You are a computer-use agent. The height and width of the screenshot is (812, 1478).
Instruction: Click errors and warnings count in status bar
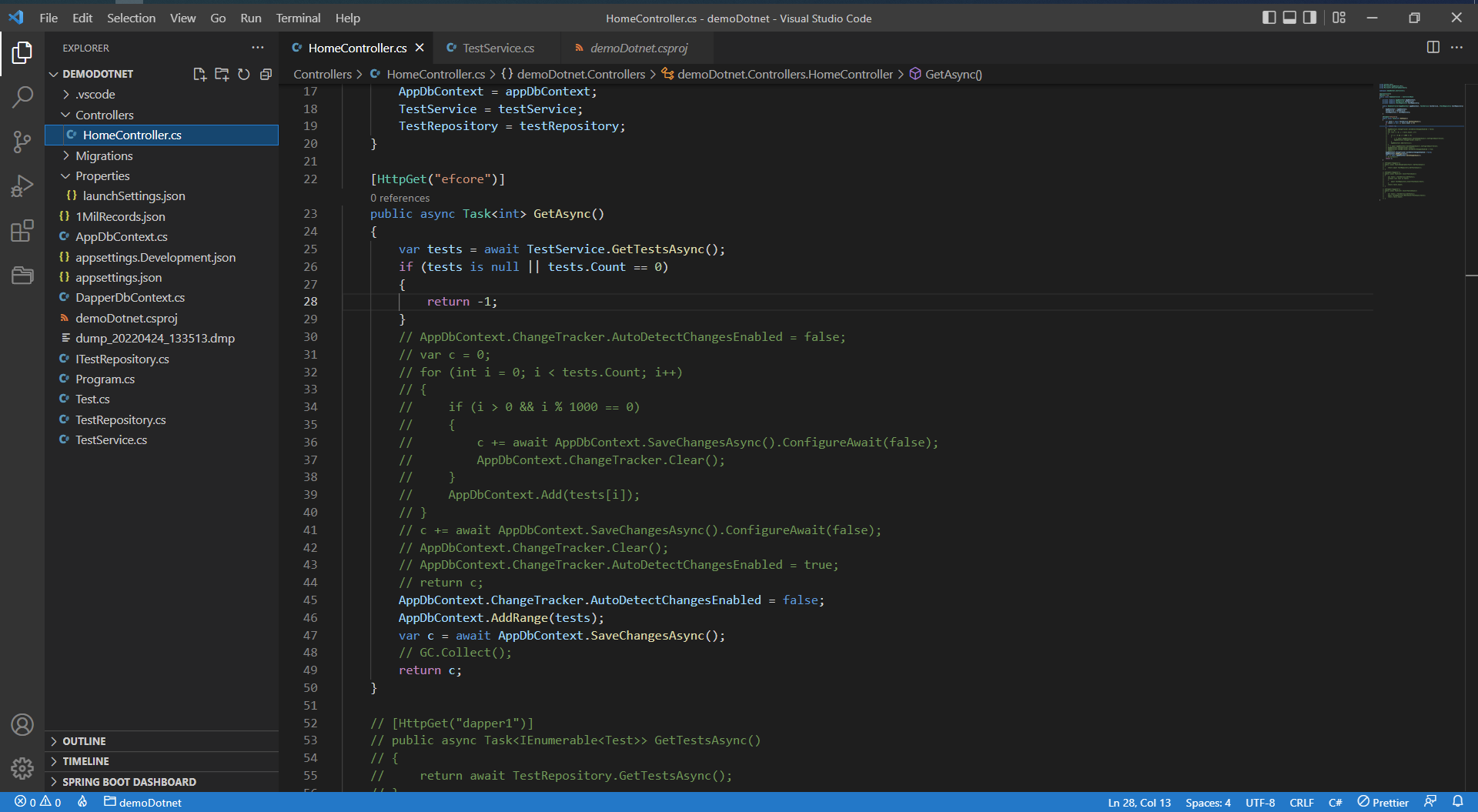[38, 802]
